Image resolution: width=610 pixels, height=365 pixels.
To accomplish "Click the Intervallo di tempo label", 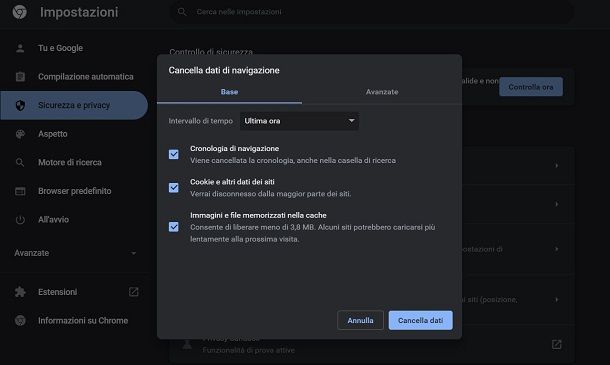I will [200, 121].
